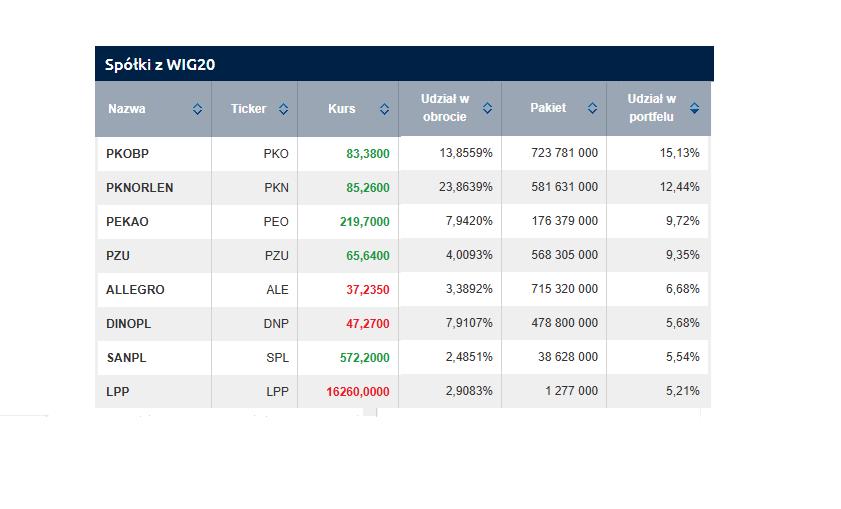This screenshot has width=841, height=509.
Task: Sort table by Pakiet column arrows
Action: [592, 108]
